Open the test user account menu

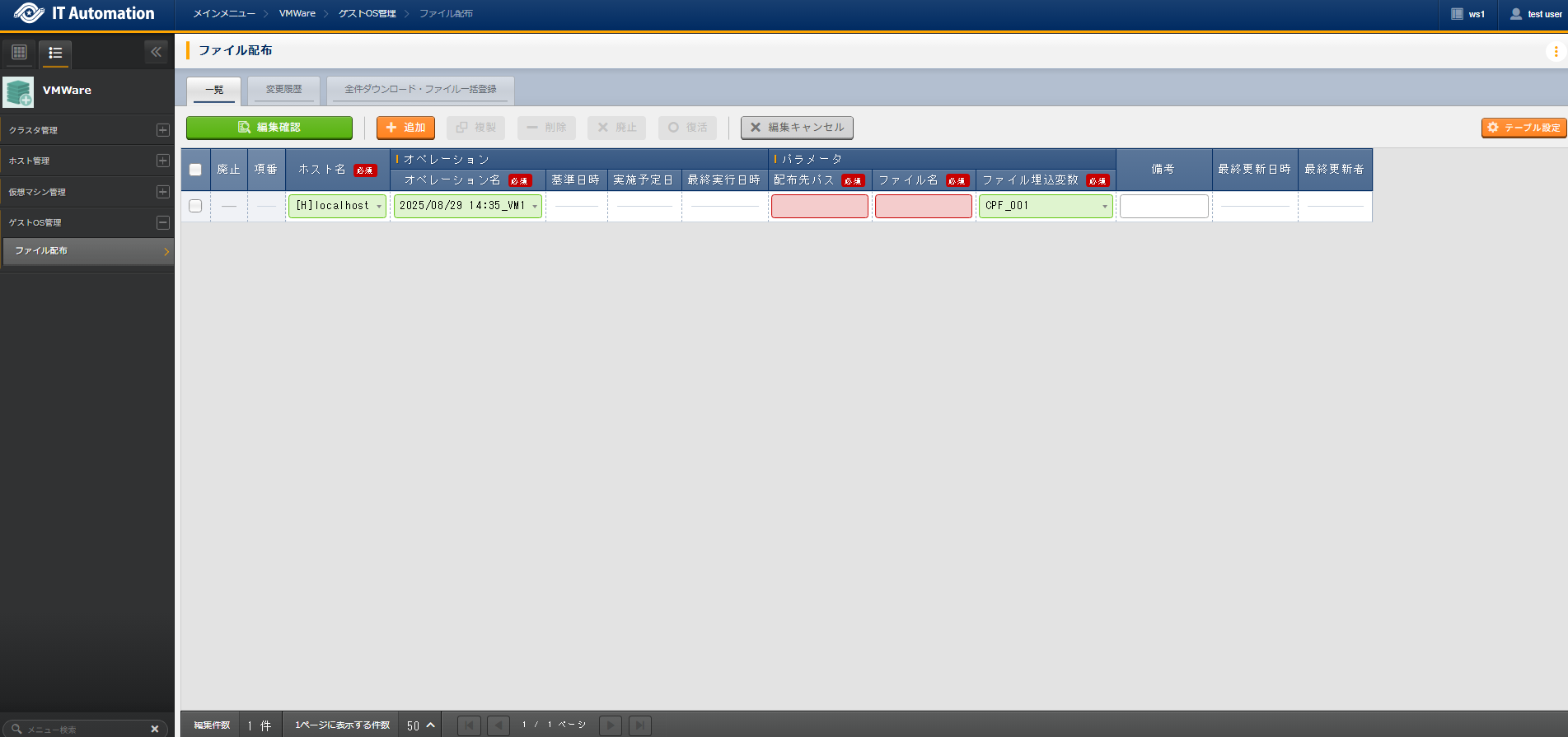[1536, 14]
